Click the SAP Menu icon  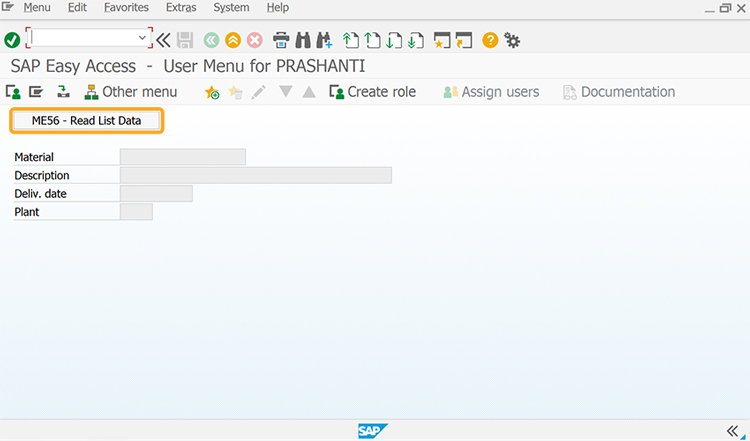pos(36,92)
